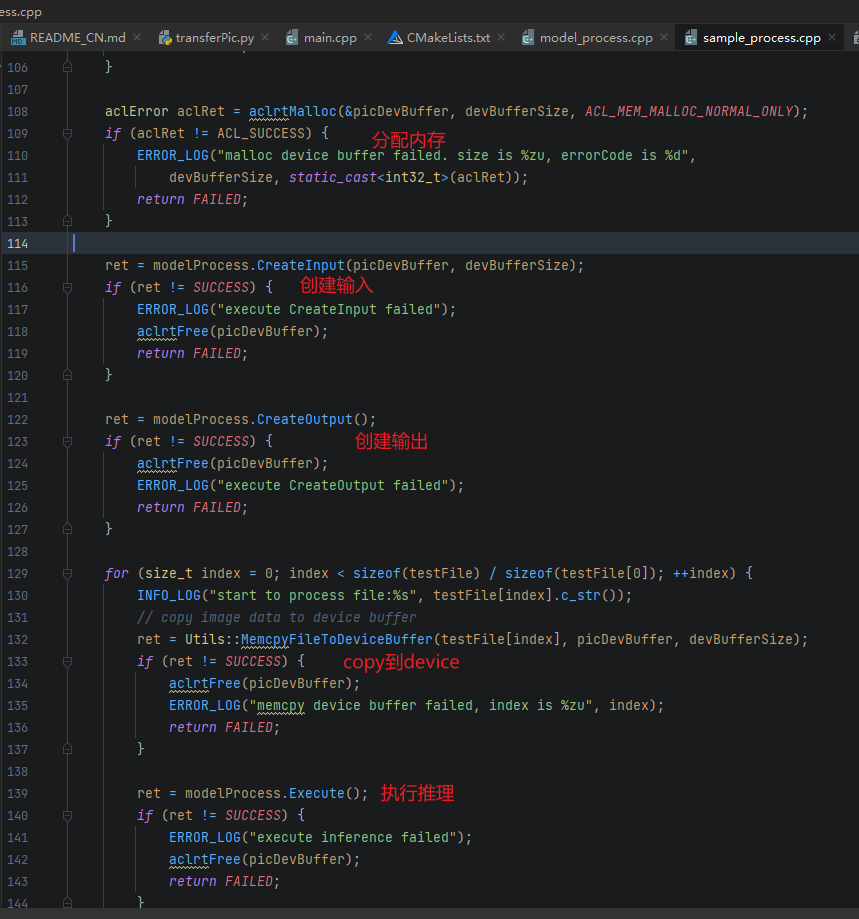This screenshot has width=859, height=919.
Task: Click aclrtFree call on line 134
Action: 204,683
